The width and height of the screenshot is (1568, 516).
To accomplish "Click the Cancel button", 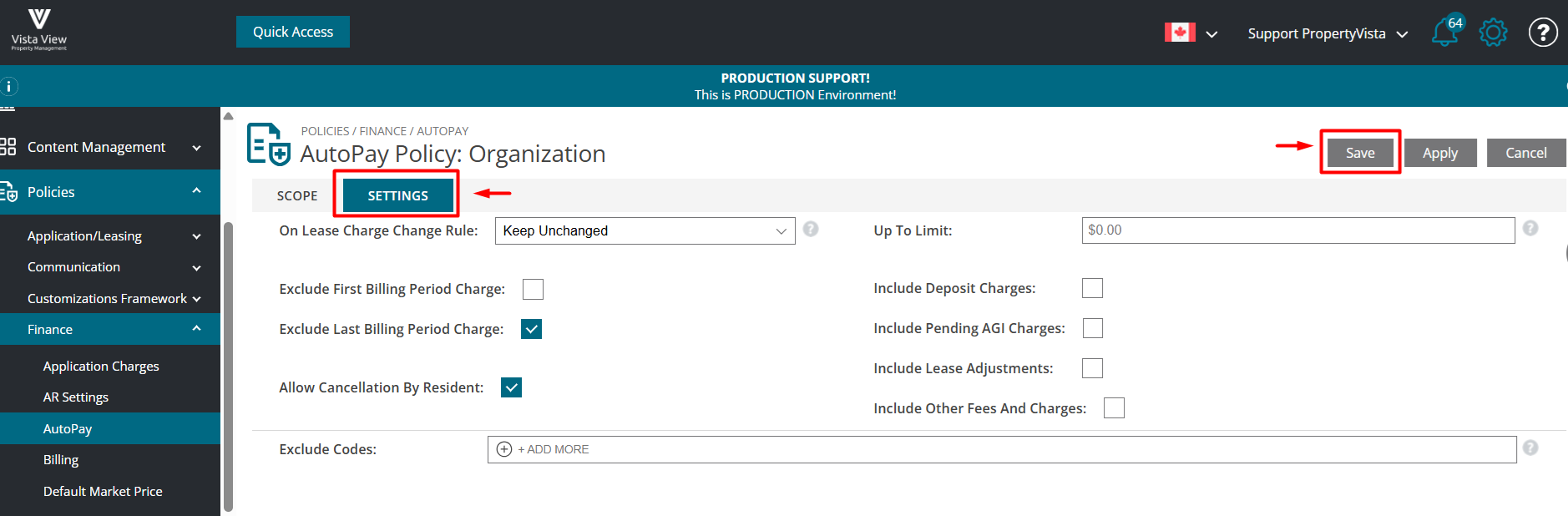I will point(1526,153).
